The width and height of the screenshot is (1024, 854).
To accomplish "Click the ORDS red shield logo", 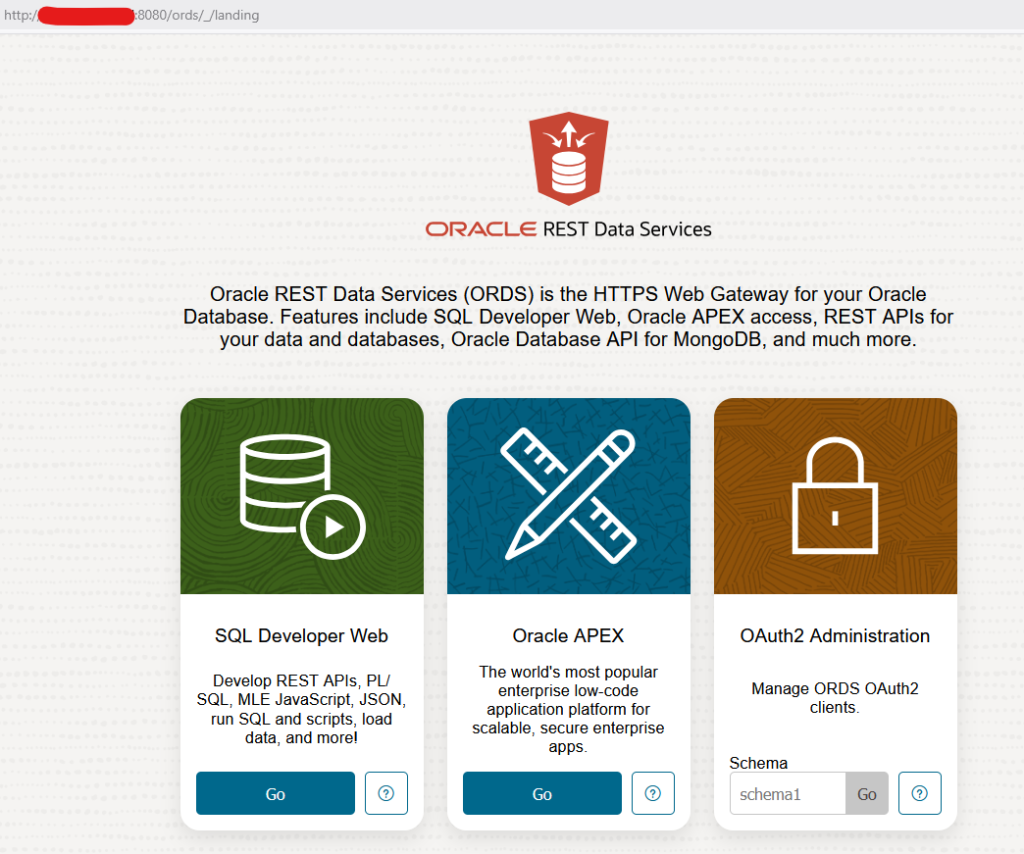I will tap(569, 158).
